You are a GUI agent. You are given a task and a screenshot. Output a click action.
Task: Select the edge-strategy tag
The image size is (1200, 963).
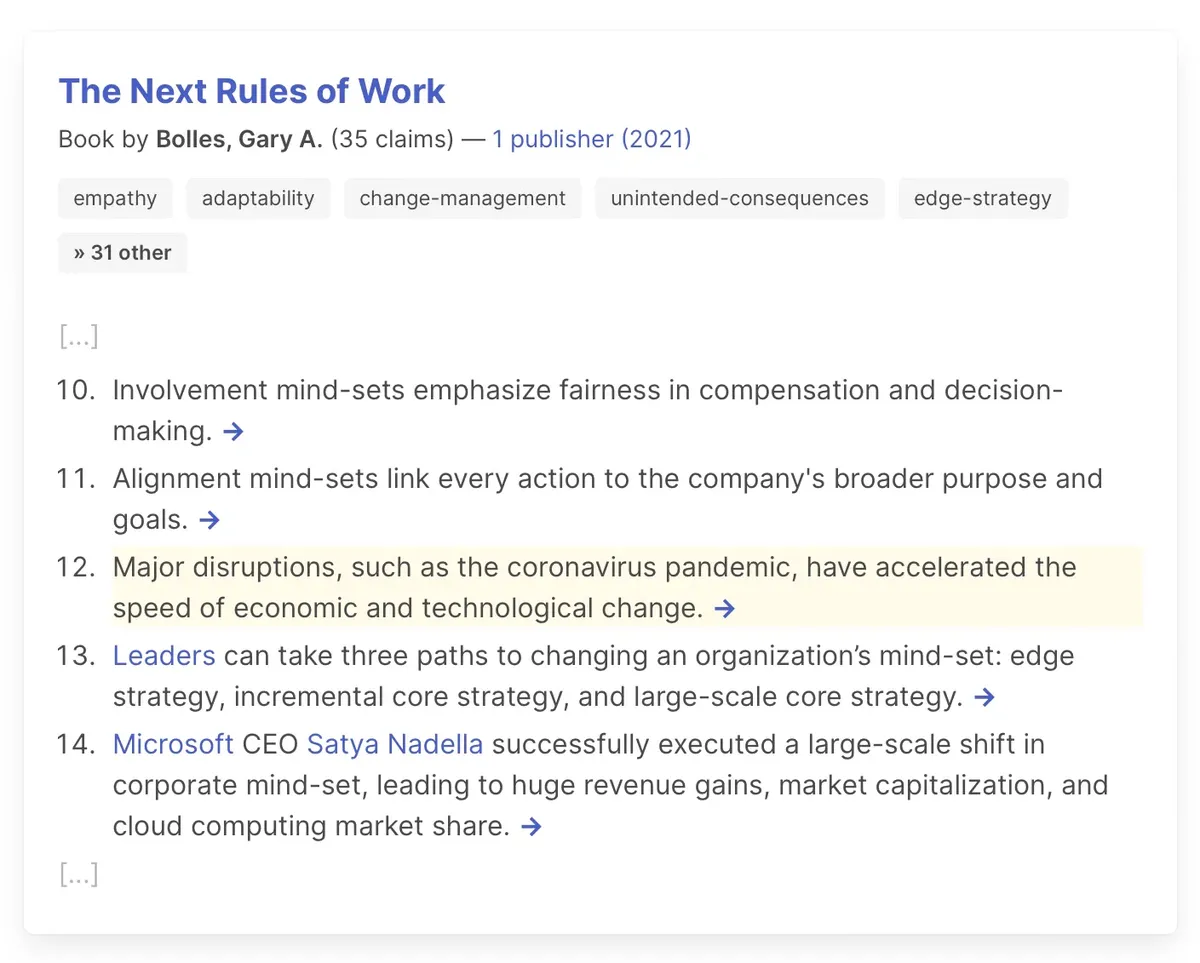[x=983, y=198]
